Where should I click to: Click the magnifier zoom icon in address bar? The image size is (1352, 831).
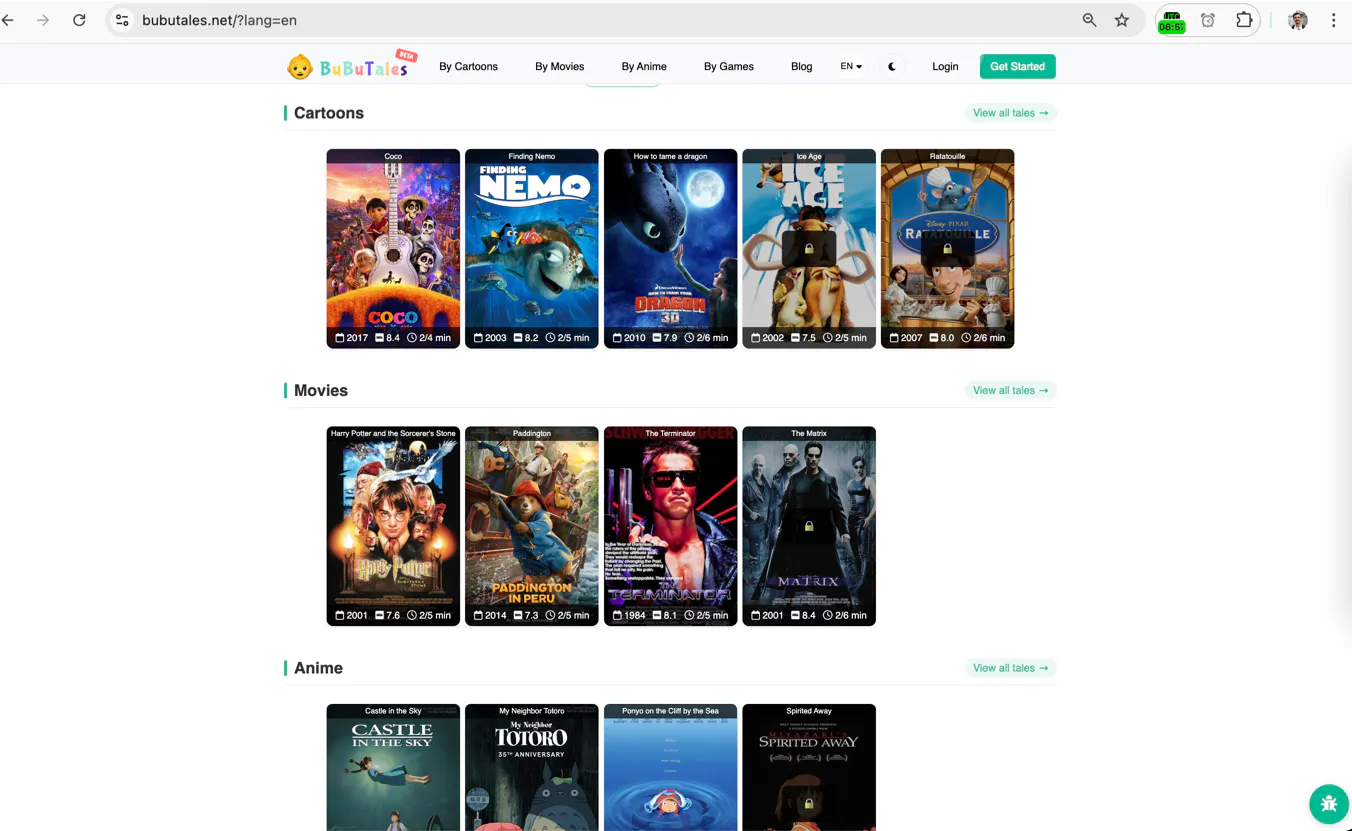(x=1089, y=20)
